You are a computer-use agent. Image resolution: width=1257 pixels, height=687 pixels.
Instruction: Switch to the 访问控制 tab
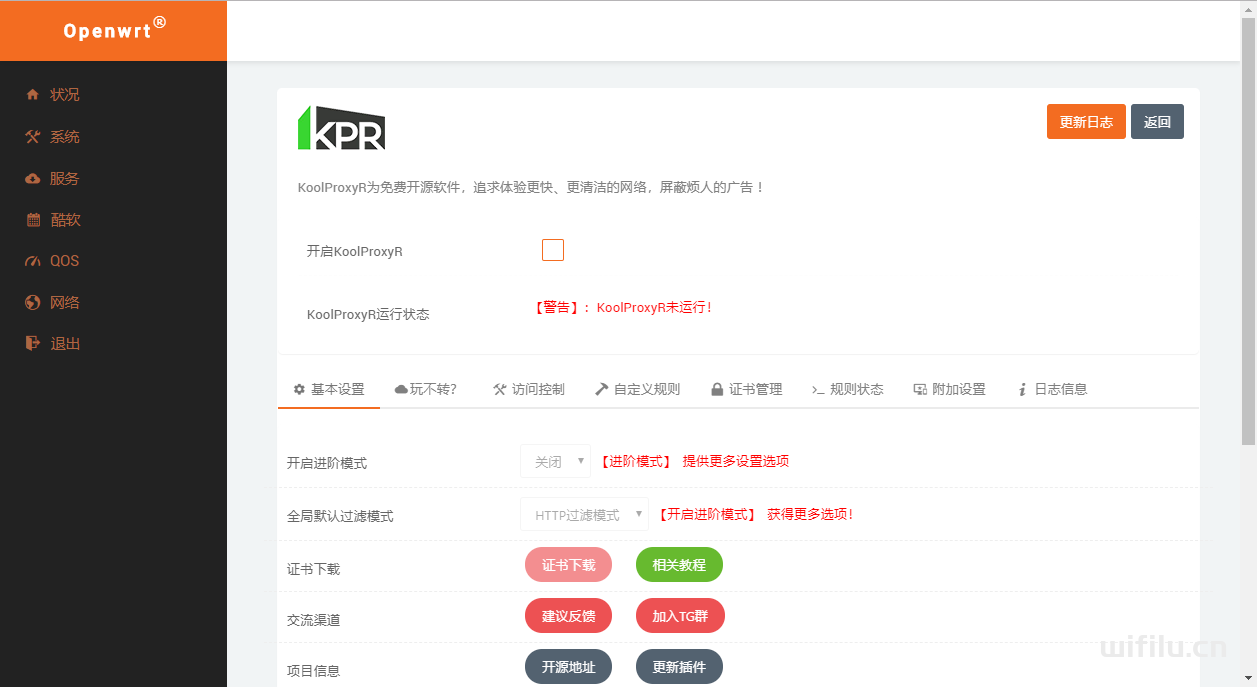tap(529, 390)
